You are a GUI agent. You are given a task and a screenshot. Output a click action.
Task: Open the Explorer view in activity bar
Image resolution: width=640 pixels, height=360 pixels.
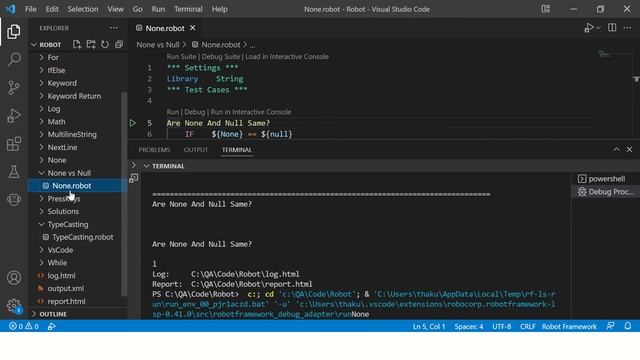point(13,32)
